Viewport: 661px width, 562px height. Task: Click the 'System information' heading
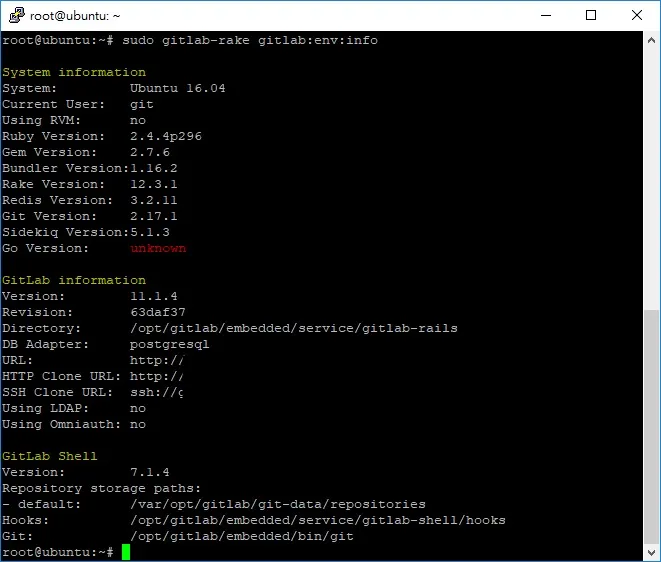[74, 72]
